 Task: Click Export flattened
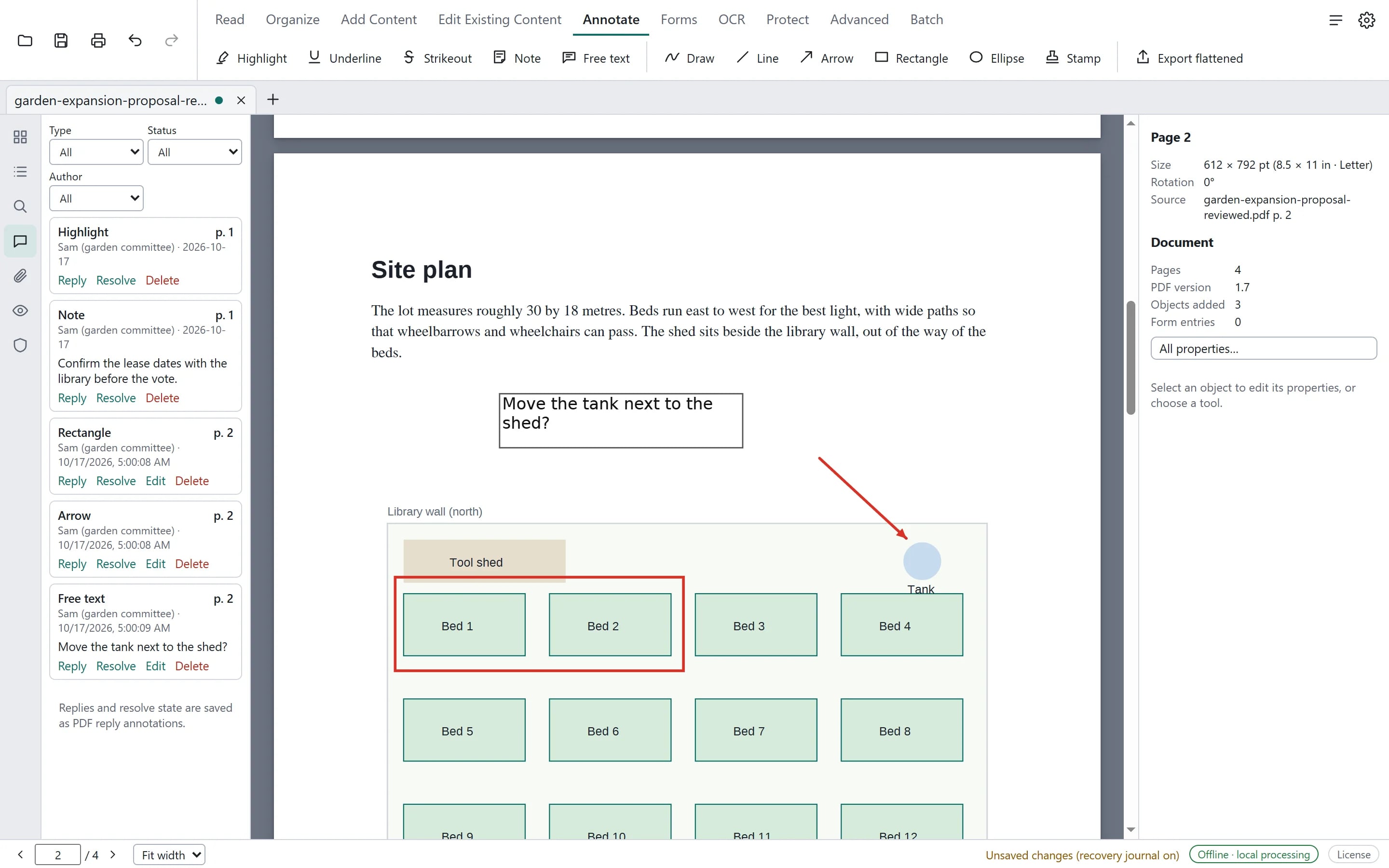point(1189,58)
